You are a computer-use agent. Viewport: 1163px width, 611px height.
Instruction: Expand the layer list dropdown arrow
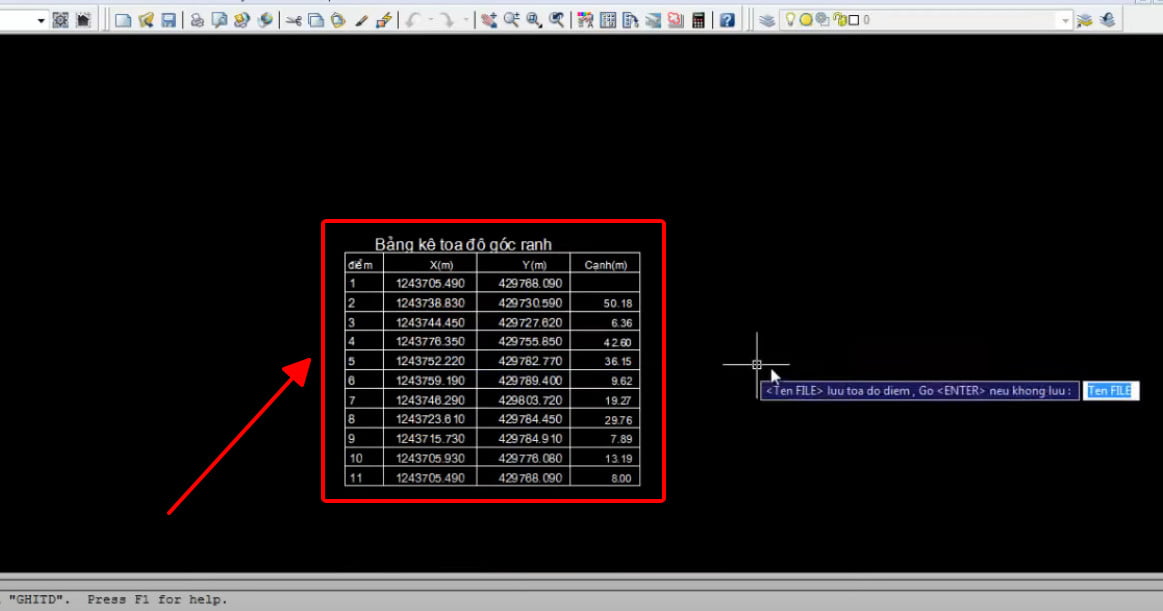1065,21
